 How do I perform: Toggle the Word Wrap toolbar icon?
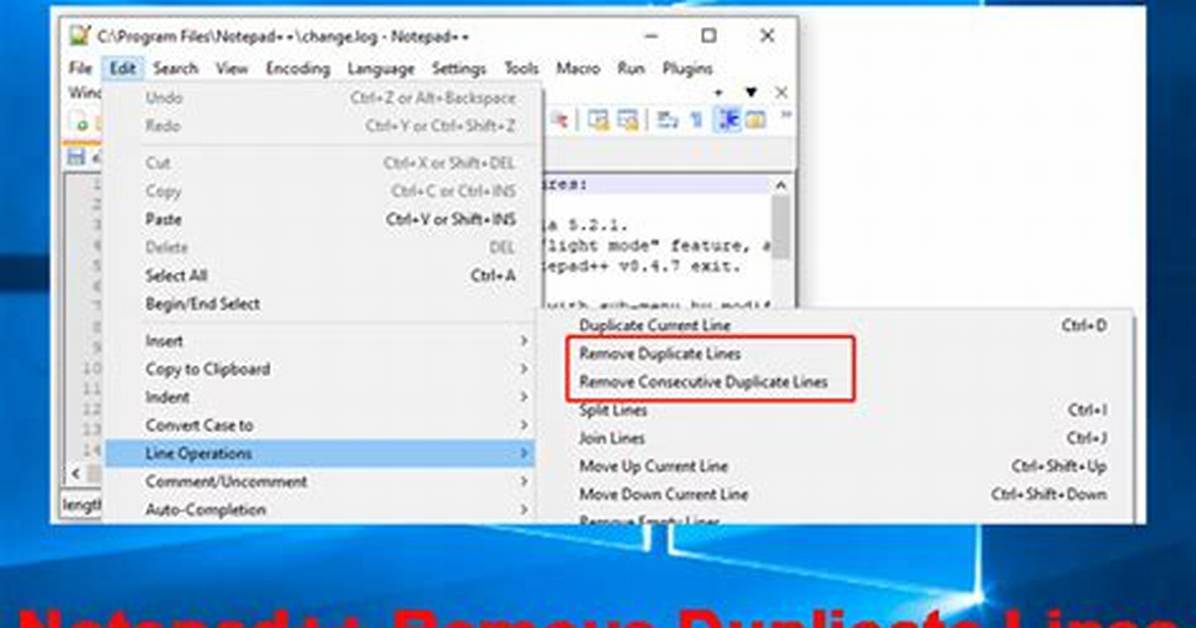point(668,120)
